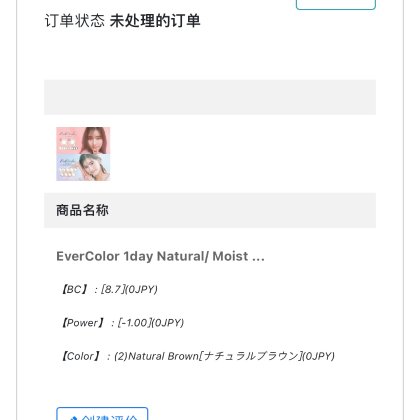Select the BC 8.7 option line
This screenshot has width=420, height=420.
pyautogui.click(x=109, y=289)
